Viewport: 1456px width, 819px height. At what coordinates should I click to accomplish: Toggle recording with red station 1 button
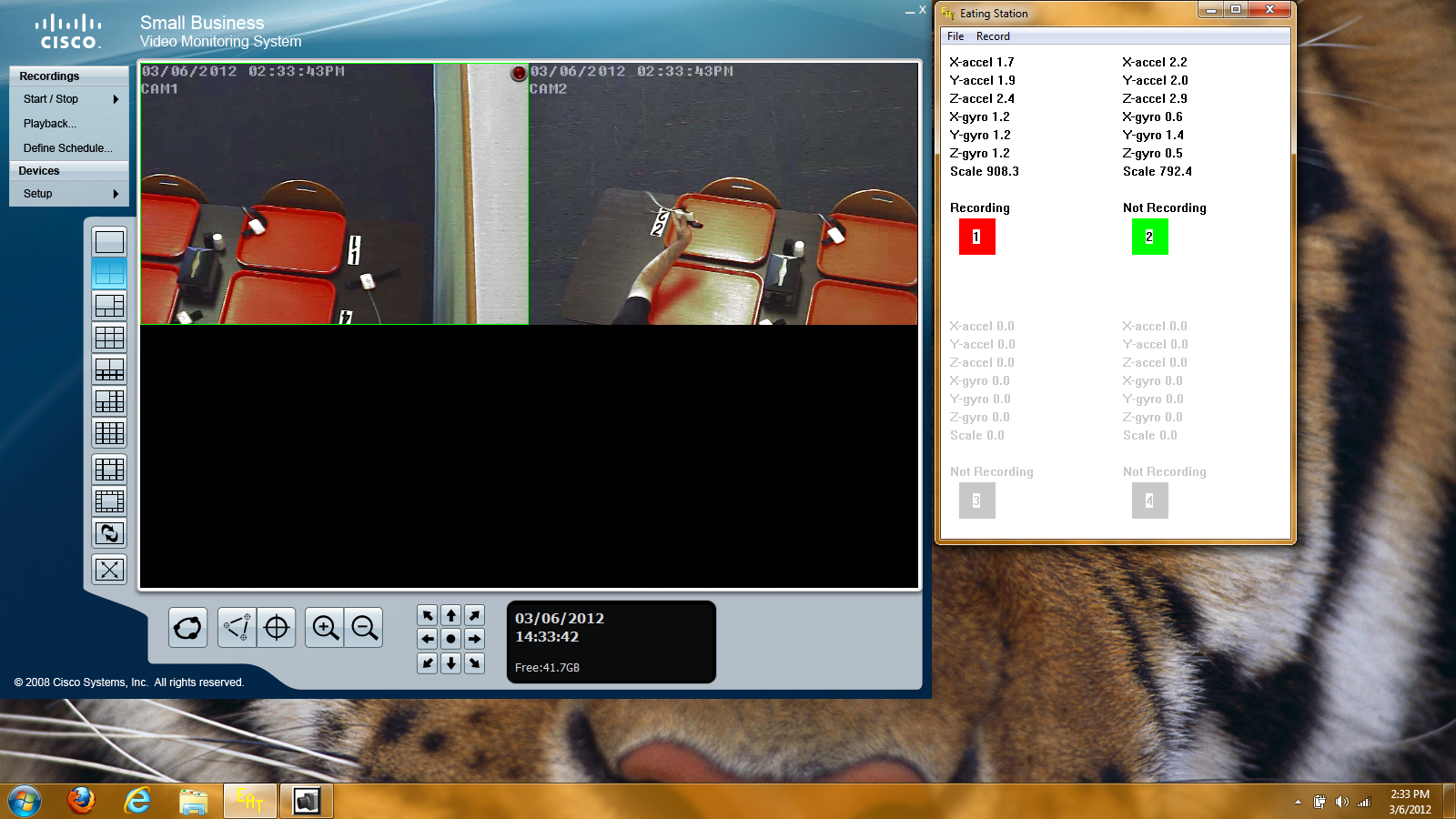pos(976,237)
